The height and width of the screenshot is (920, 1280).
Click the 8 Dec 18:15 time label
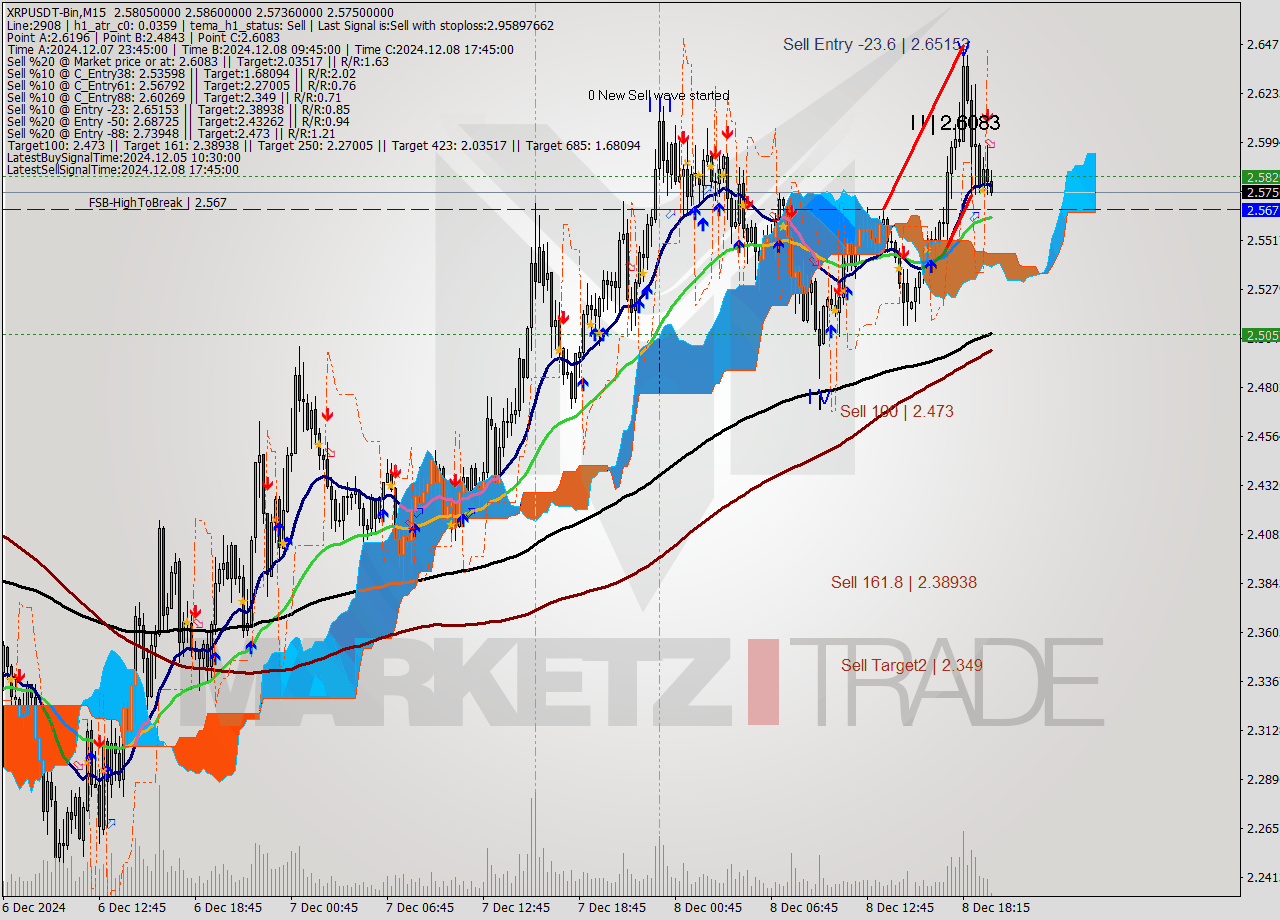[995, 908]
